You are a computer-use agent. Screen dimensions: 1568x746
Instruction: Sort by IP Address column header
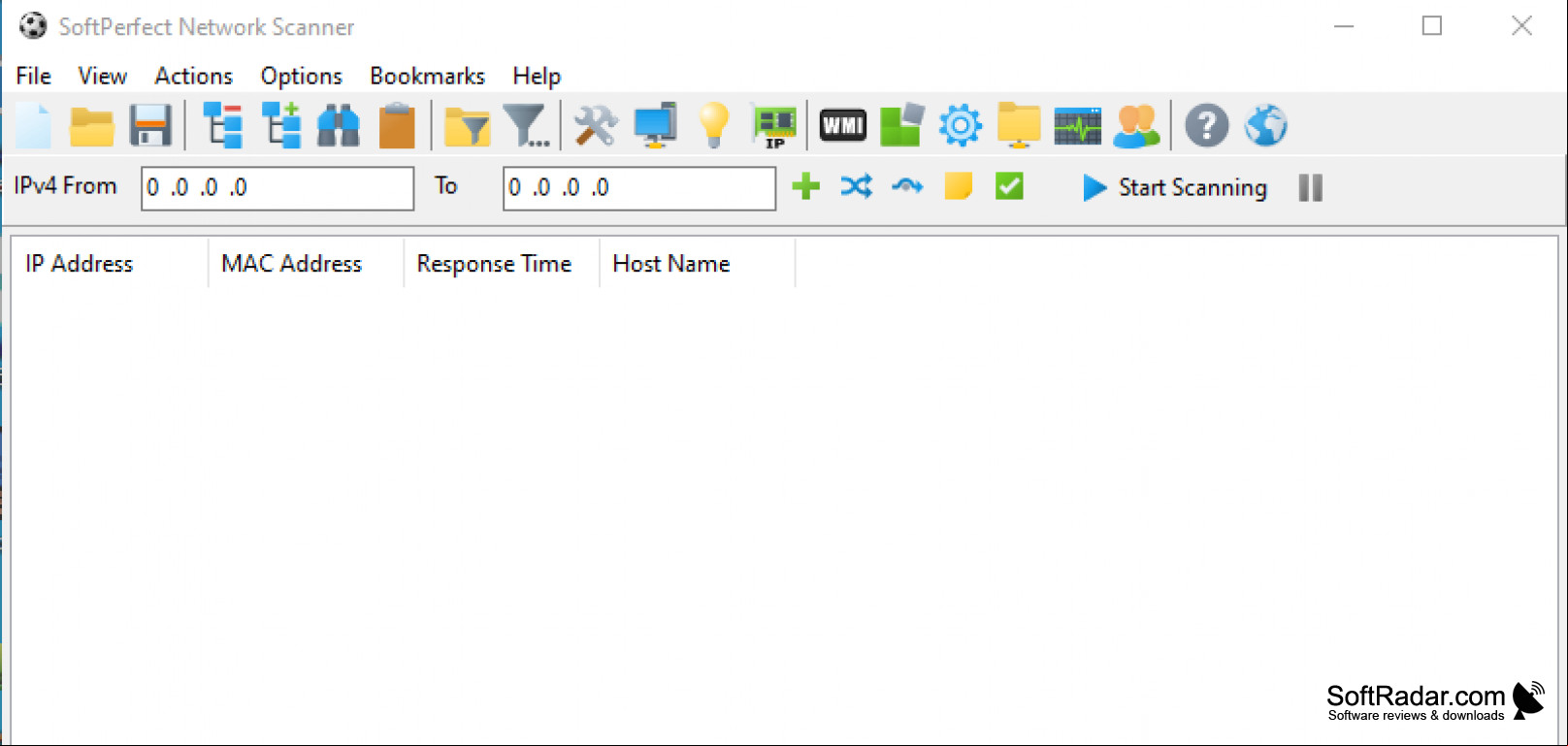[x=110, y=264]
